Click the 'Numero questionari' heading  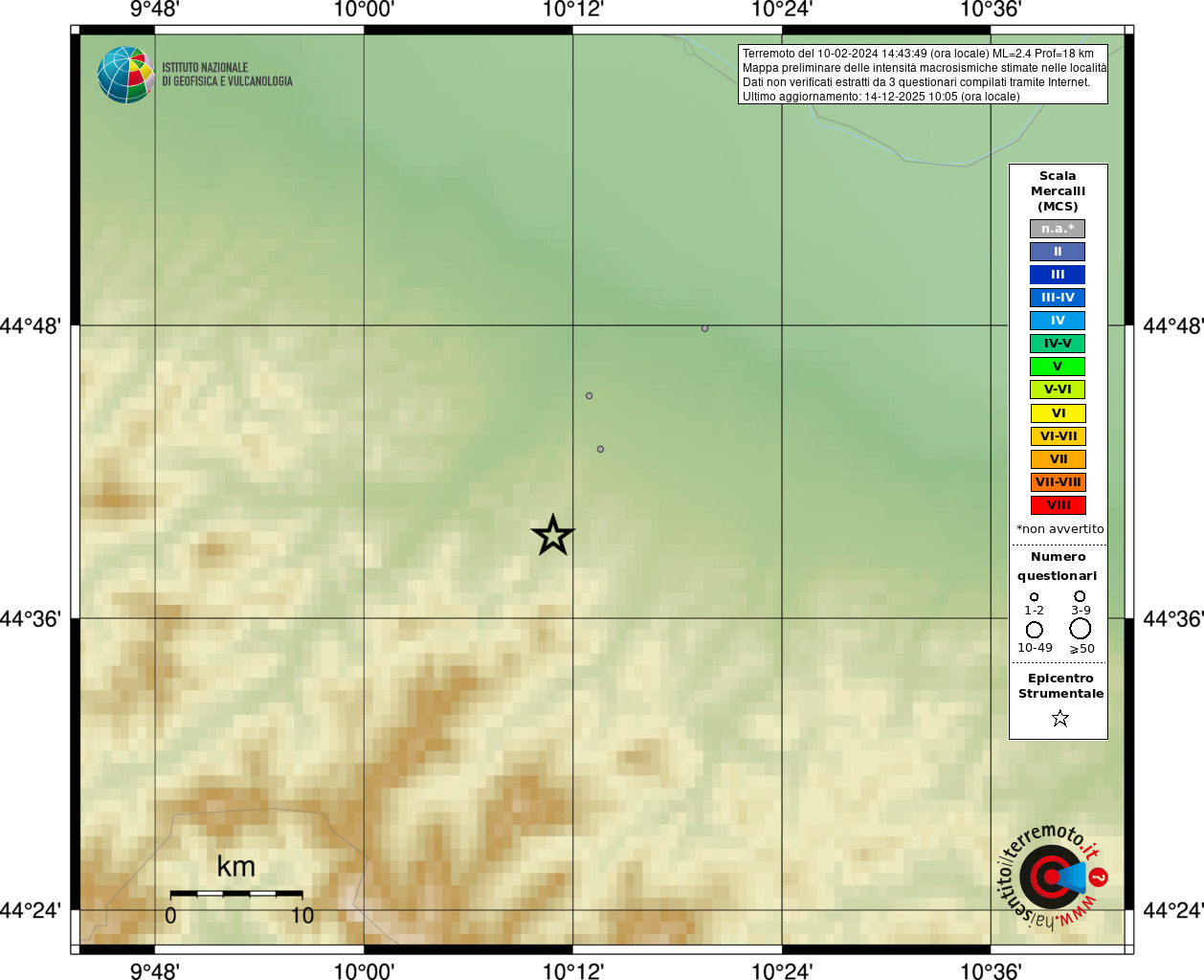pyautogui.click(x=1058, y=566)
